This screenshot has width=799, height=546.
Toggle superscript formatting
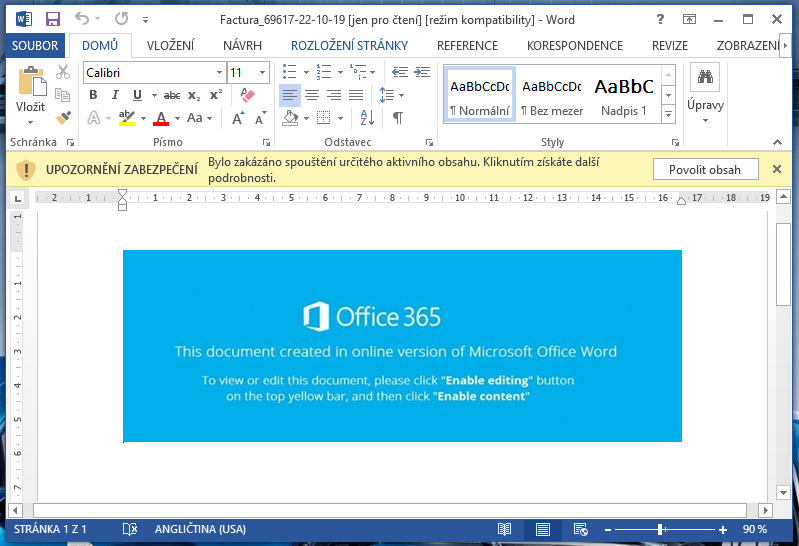coord(216,95)
